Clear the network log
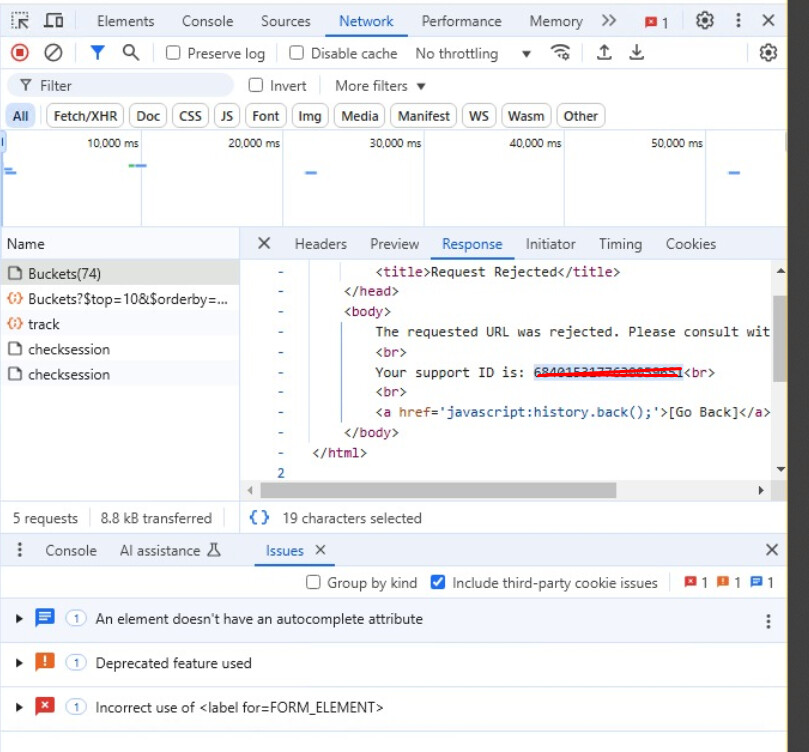Image resolution: width=809 pixels, height=752 pixels. click(53, 53)
